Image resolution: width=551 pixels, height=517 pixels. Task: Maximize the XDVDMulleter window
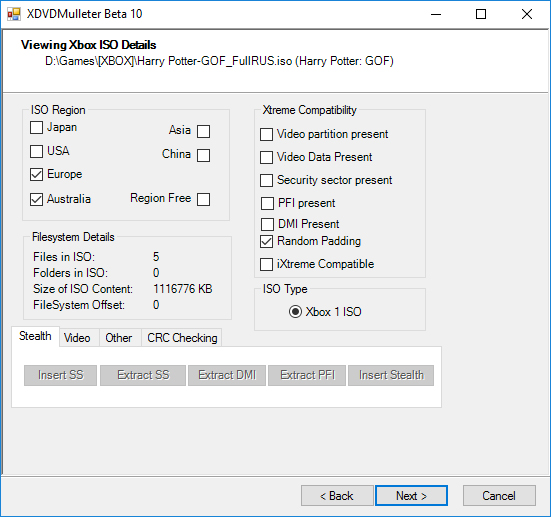point(481,14)
